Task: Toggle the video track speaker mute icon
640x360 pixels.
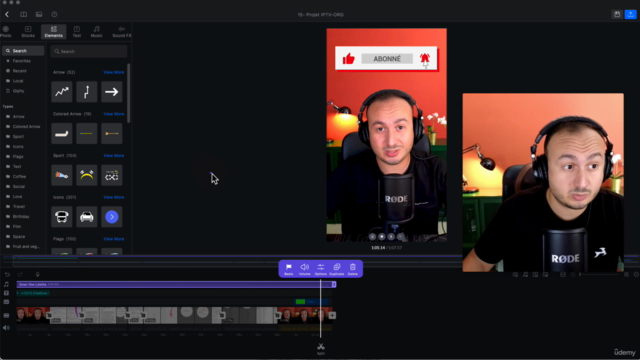Action: click(x=6, y=328)
